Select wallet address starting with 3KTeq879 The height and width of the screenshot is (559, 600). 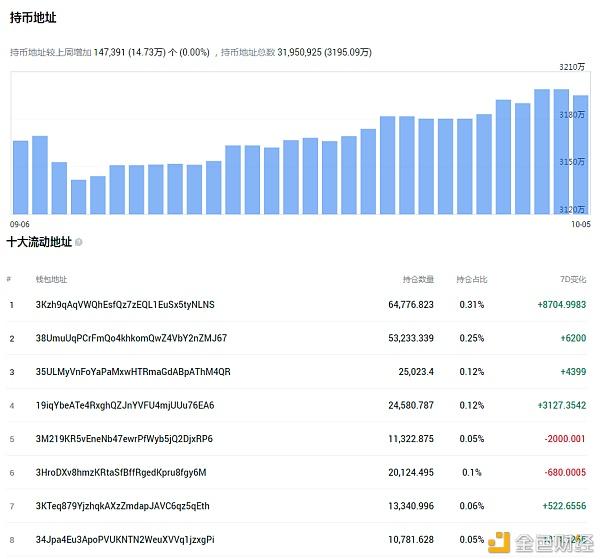pyautogui.click(x=122, y=506)
